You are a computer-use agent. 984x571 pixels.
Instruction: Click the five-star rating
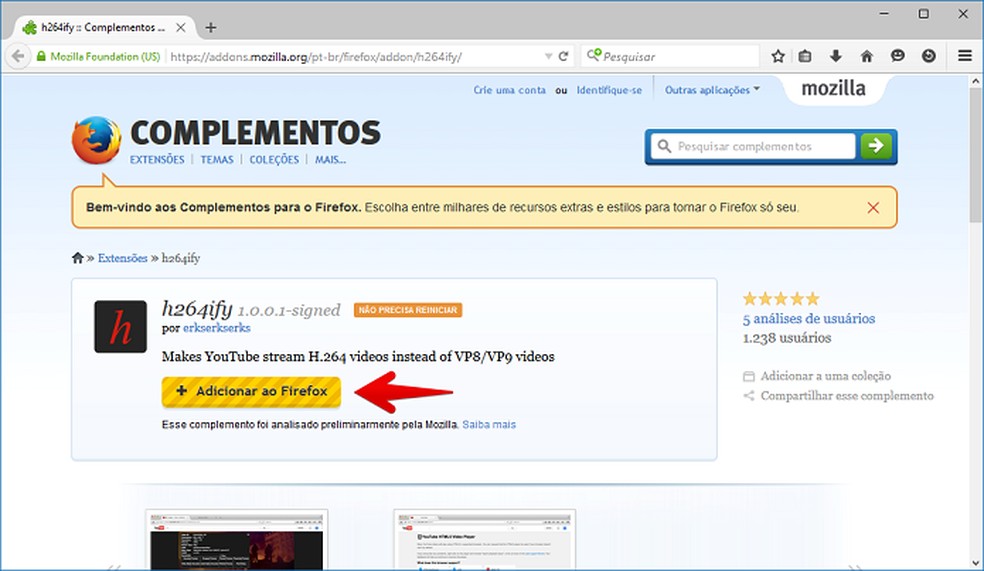pyautogui.click(x=781, y=299)
